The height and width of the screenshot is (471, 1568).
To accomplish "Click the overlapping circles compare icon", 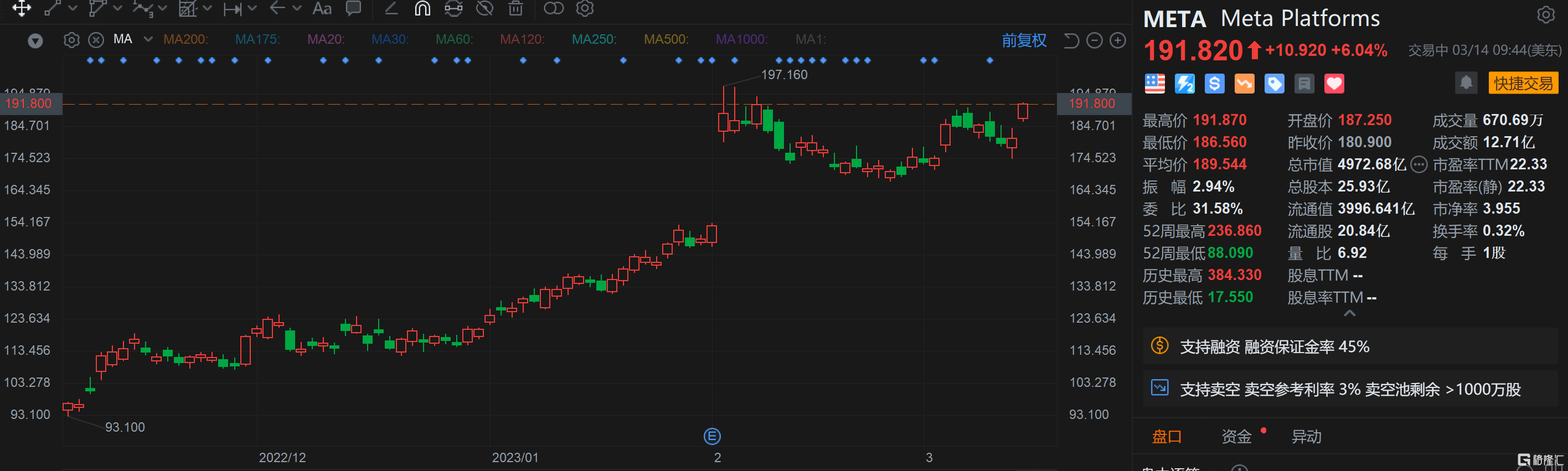I will point(553,8).
